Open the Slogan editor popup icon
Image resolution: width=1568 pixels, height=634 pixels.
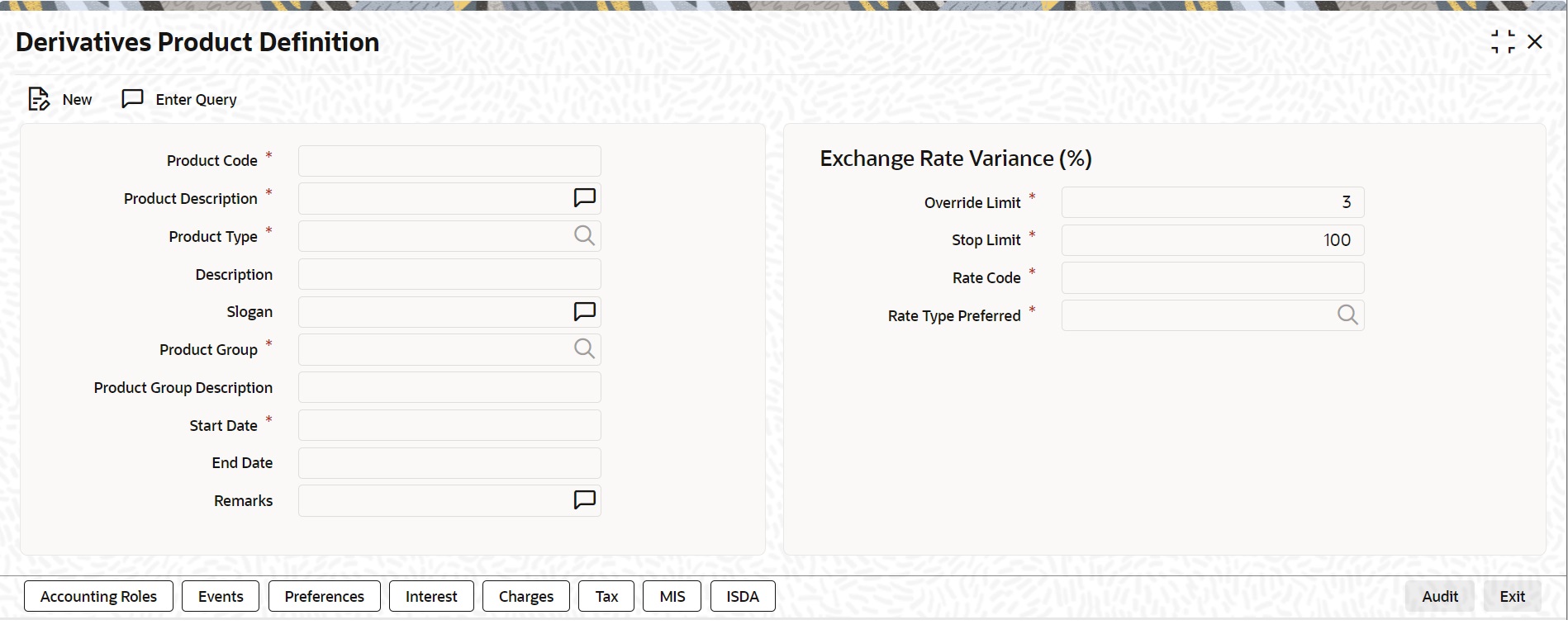pyautogui.click(x=585, y=311)
